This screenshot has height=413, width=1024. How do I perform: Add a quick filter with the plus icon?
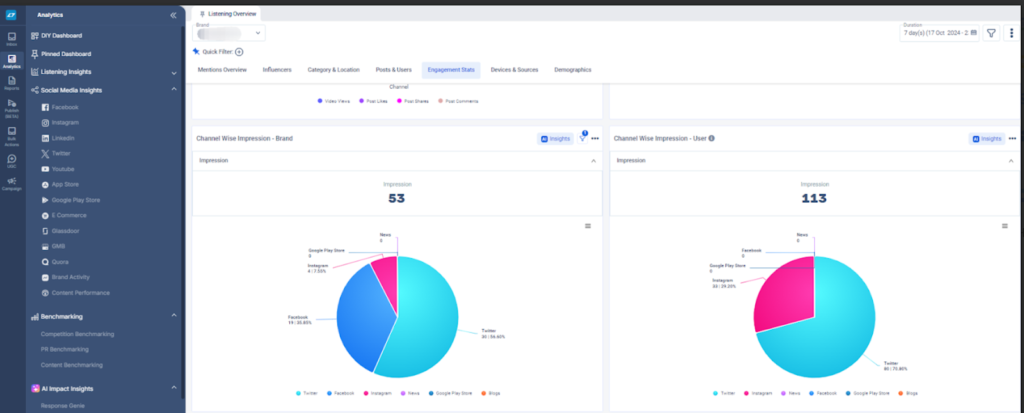(x=239, y=52)
